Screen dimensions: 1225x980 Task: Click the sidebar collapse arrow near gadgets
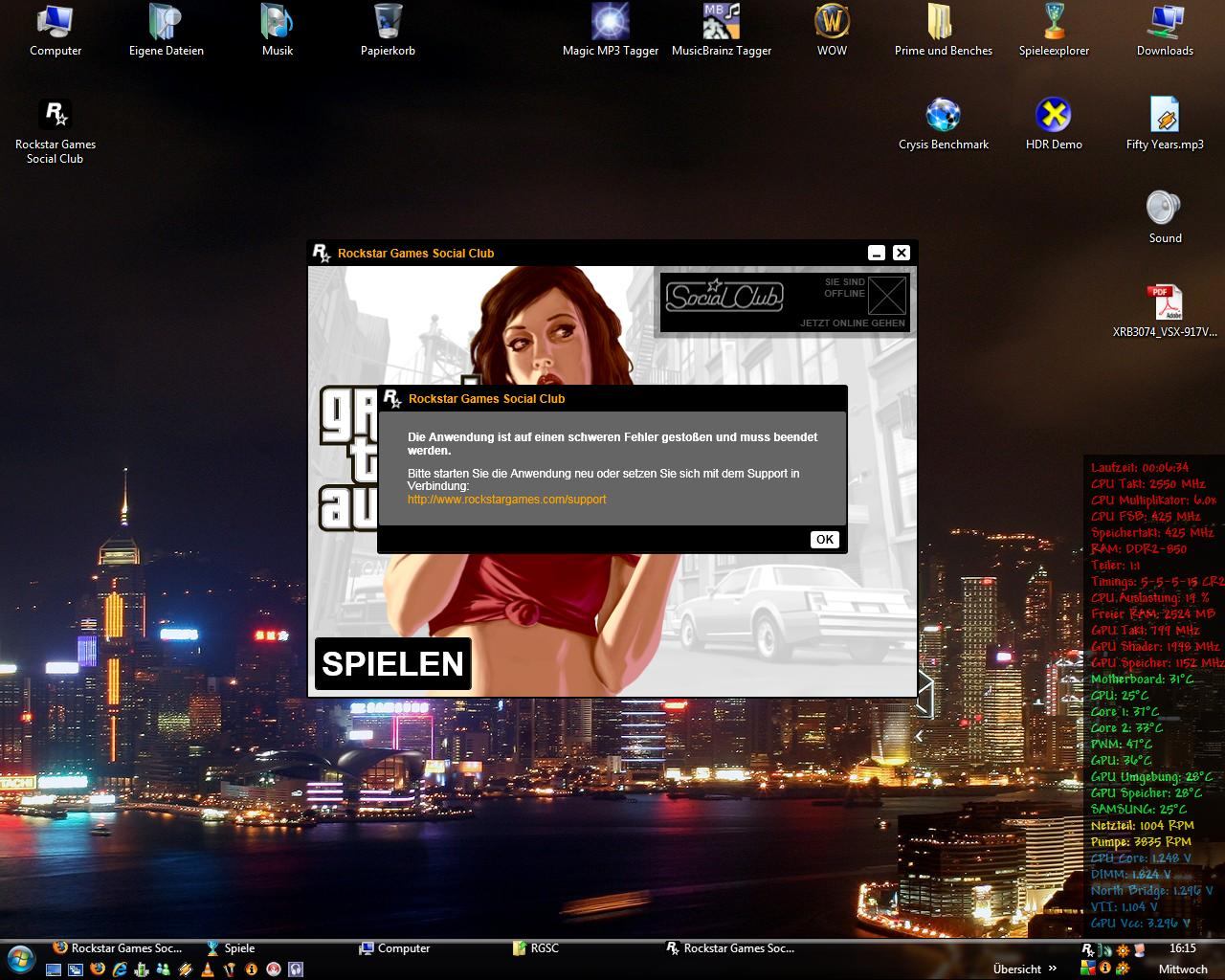920,736
